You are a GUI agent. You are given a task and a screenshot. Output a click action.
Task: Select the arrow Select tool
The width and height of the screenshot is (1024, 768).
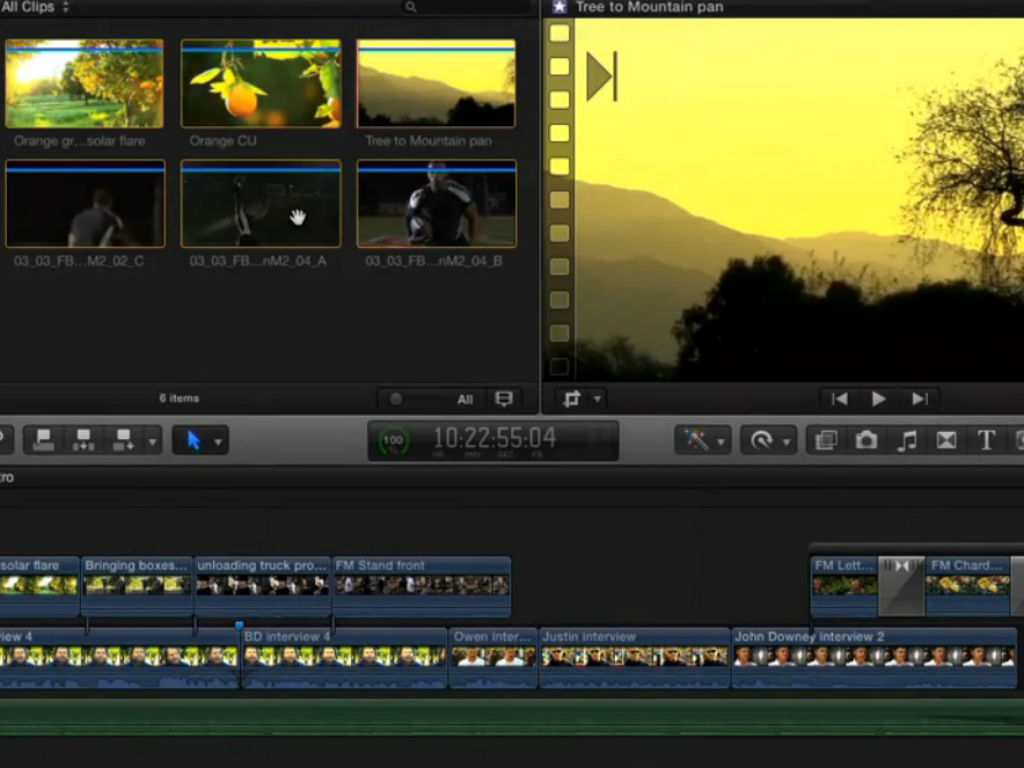[x=193, y=440]
